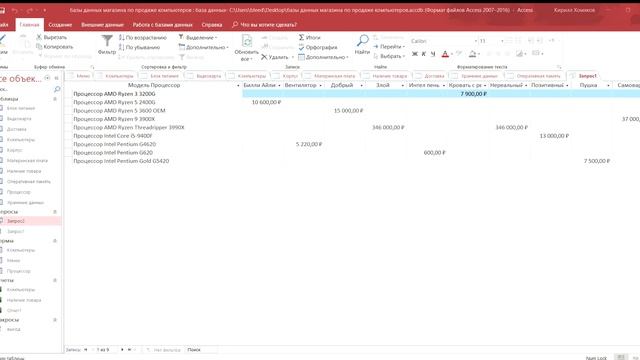This screenshot has width=640, height=360.
Task: Click the Вырезать (cut) scissors icon
Action: tap(39, 37)
